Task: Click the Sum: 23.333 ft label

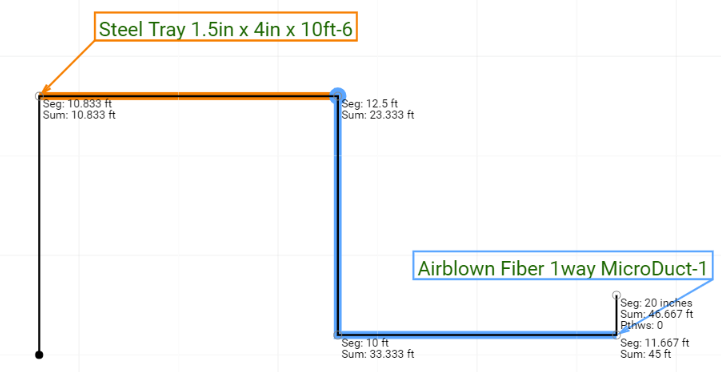Action: [x=378, y=115]
